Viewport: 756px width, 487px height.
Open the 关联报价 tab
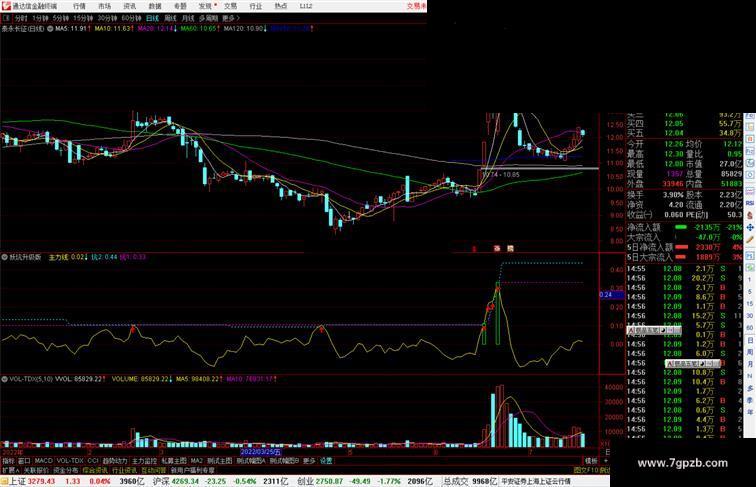click(36, 470)
